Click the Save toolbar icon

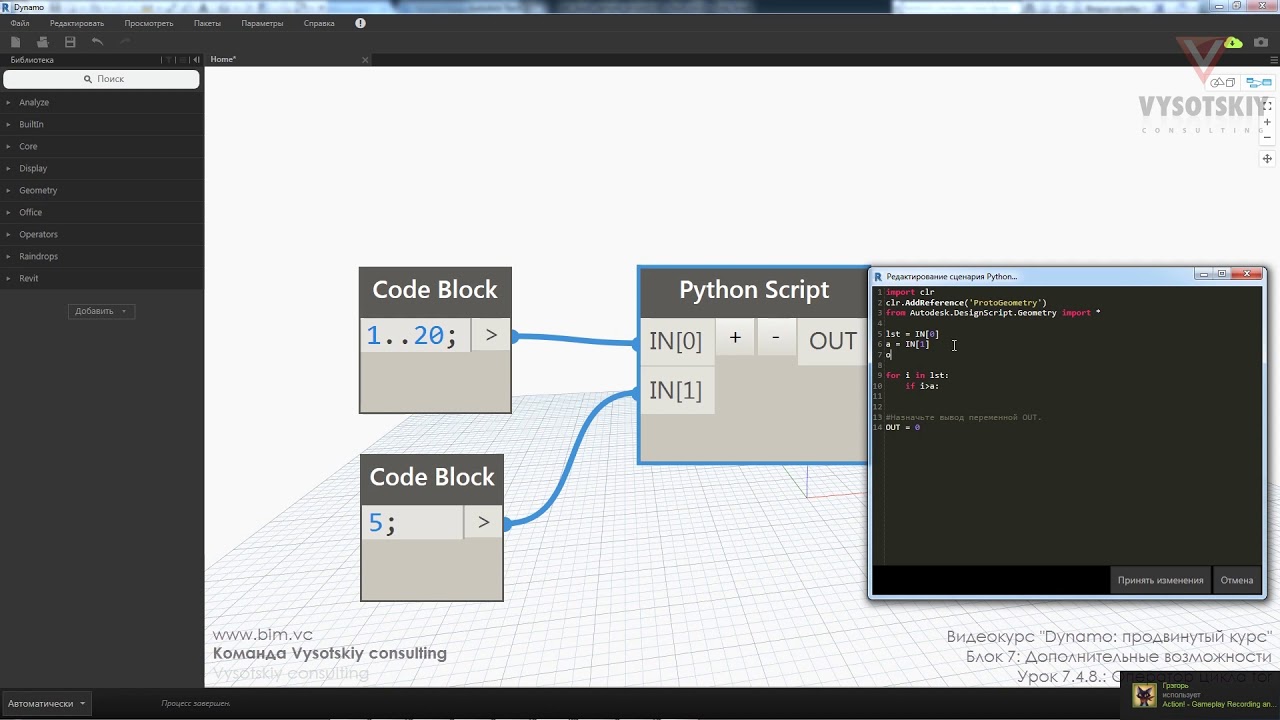(x=70, y=42)
